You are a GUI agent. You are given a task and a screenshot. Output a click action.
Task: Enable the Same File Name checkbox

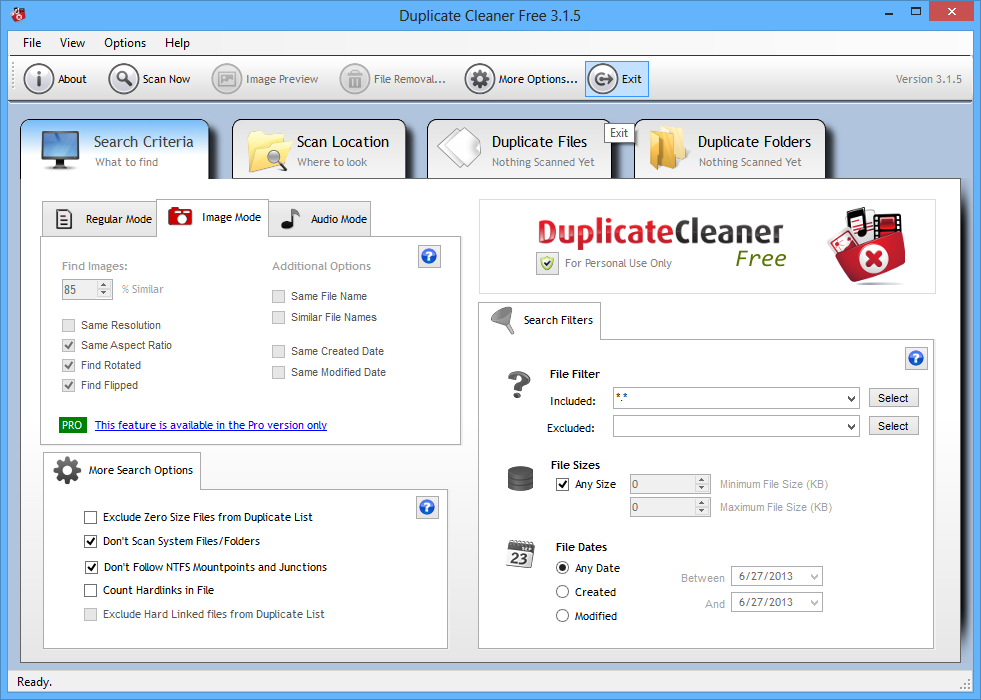pos(278,296)
